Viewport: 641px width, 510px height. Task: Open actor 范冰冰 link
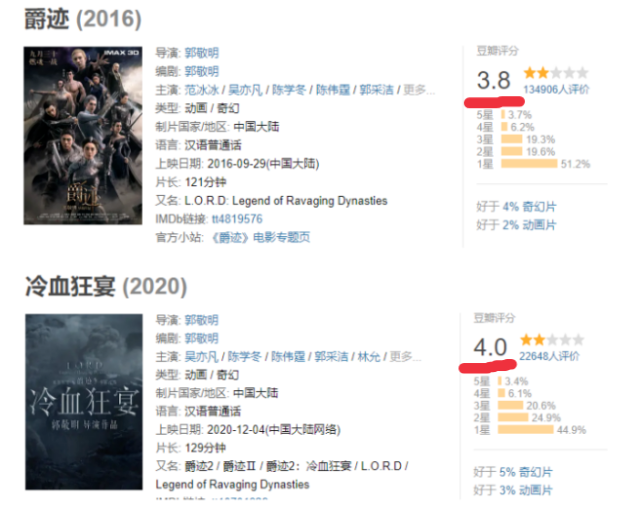pos(202,90)
